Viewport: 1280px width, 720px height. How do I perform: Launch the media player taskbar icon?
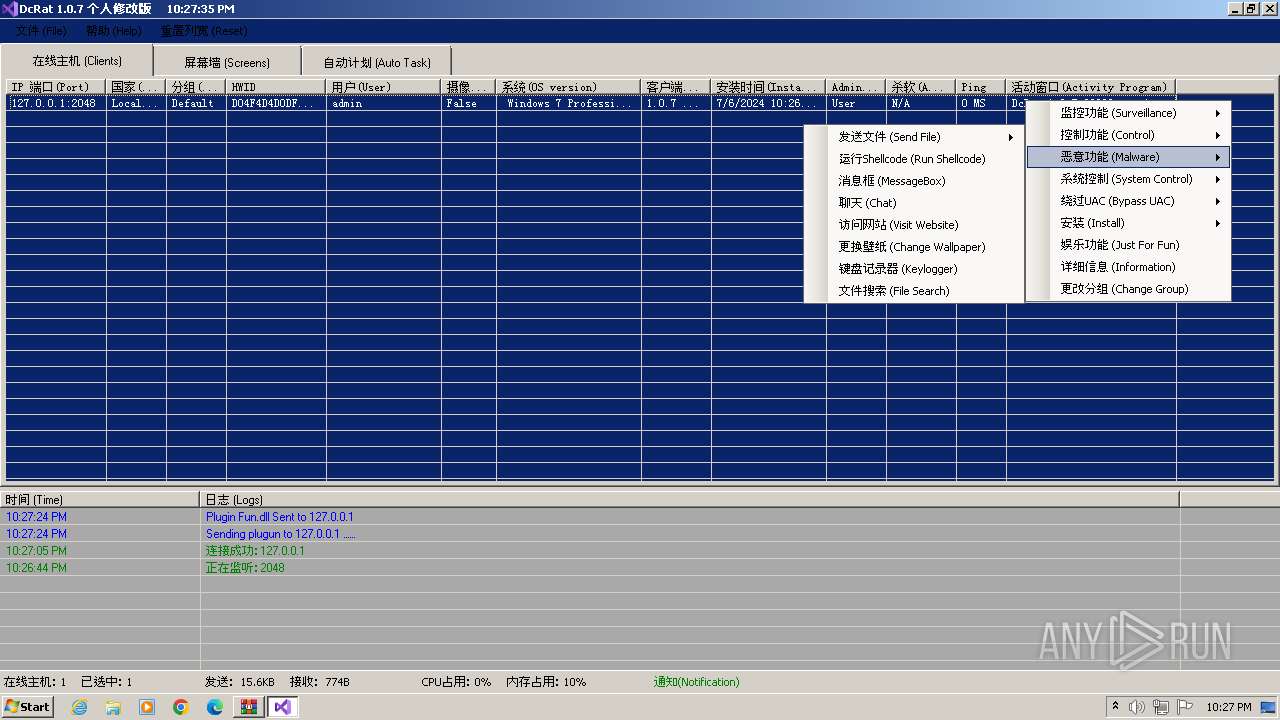click(147, 707)
